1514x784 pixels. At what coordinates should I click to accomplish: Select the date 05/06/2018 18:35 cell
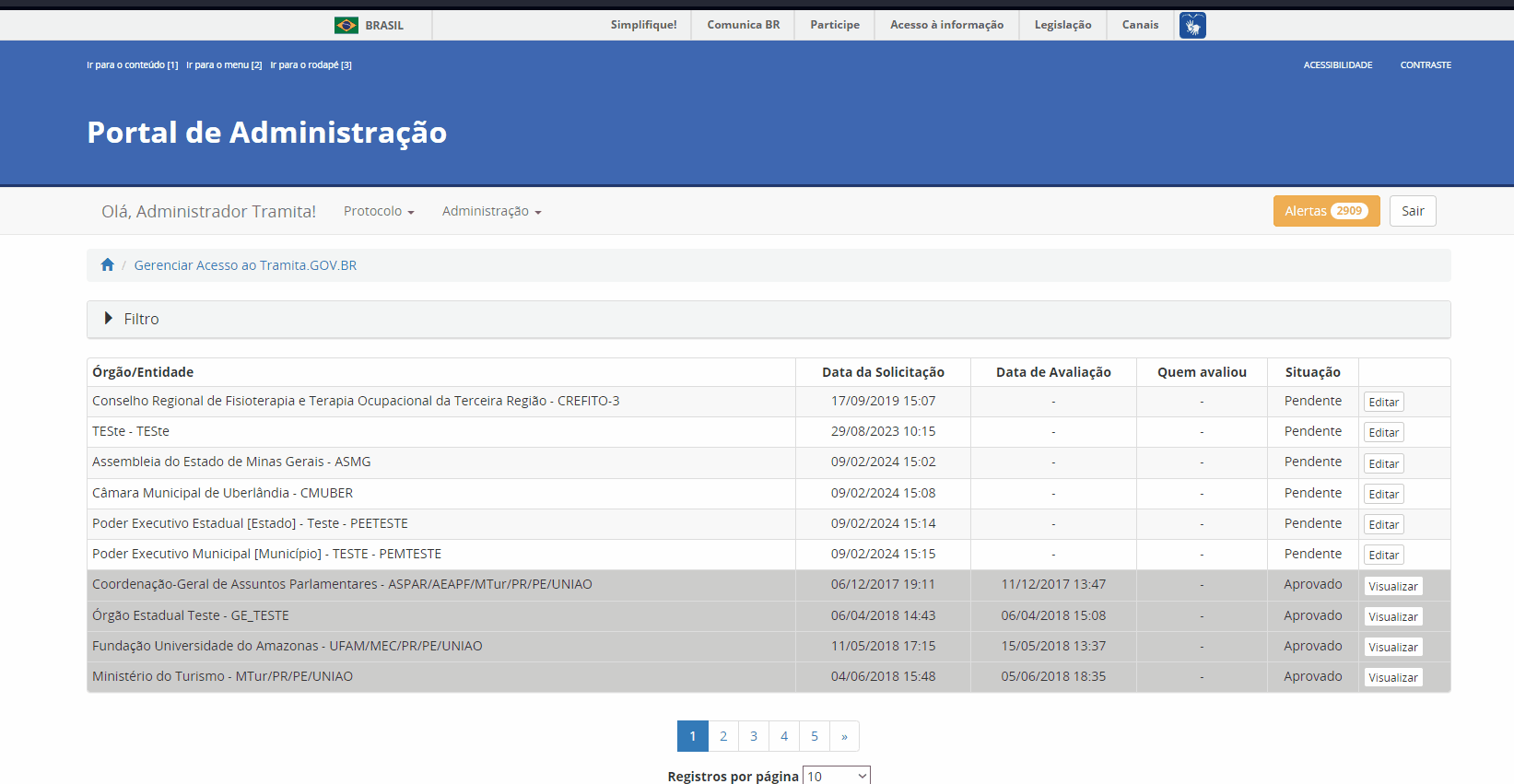click(1053, 676)
